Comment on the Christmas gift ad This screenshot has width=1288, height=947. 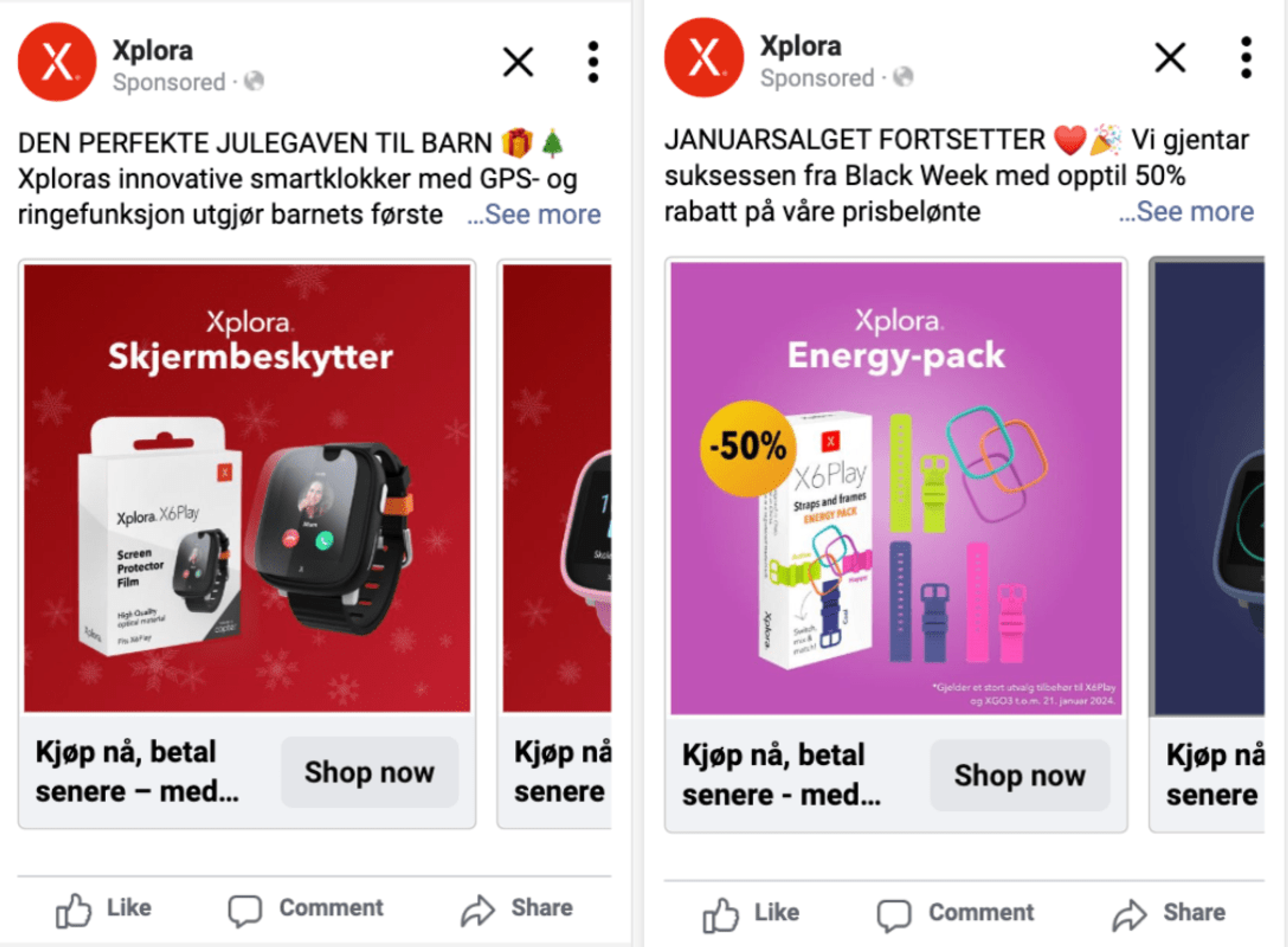point(305,909)
